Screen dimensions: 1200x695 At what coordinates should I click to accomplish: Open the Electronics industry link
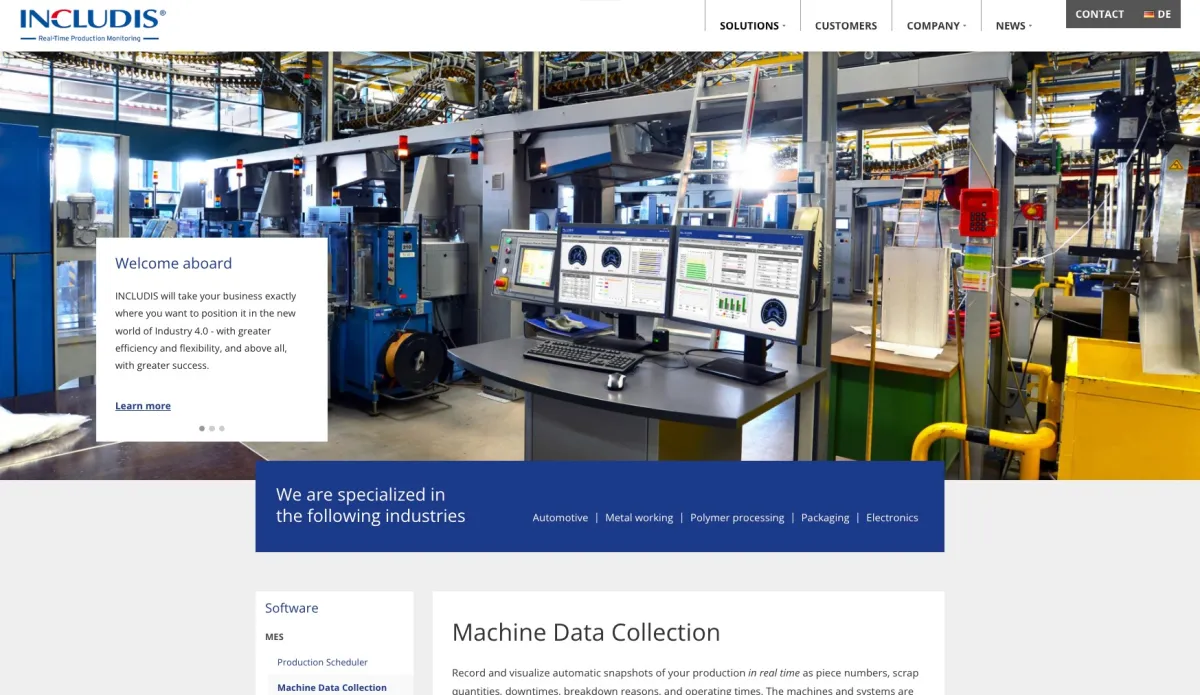pyautogui.click(x=892, y=518)
